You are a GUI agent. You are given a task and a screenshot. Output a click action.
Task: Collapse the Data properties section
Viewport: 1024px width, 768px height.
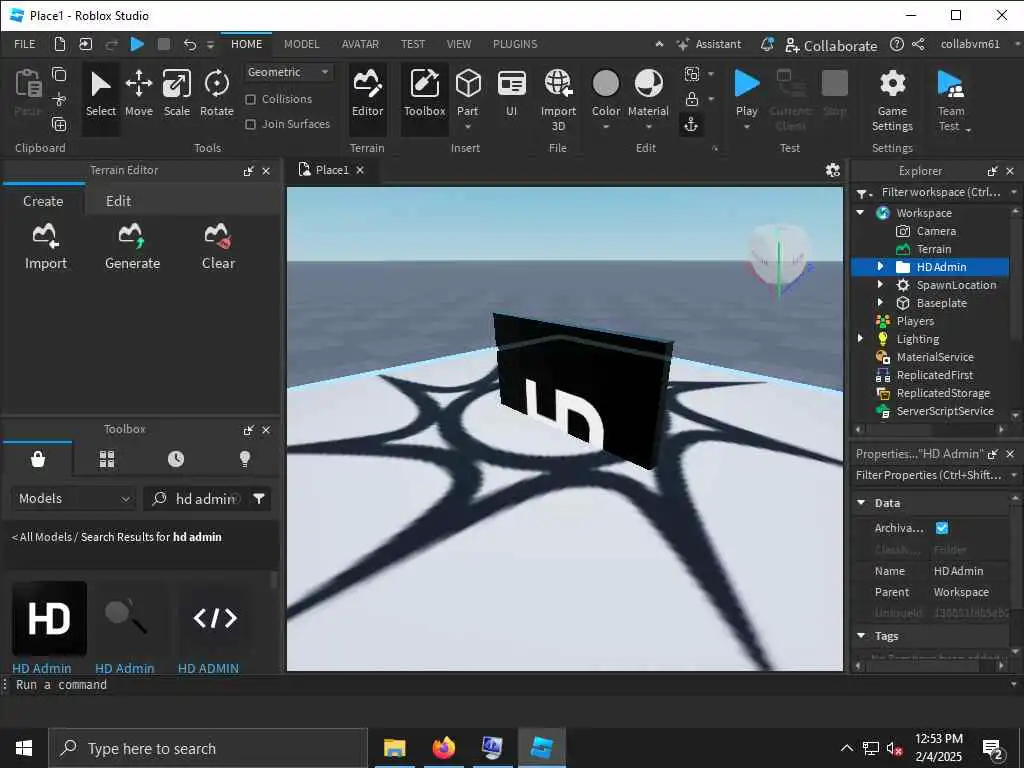pyautogui.click(x=861, y=503)
